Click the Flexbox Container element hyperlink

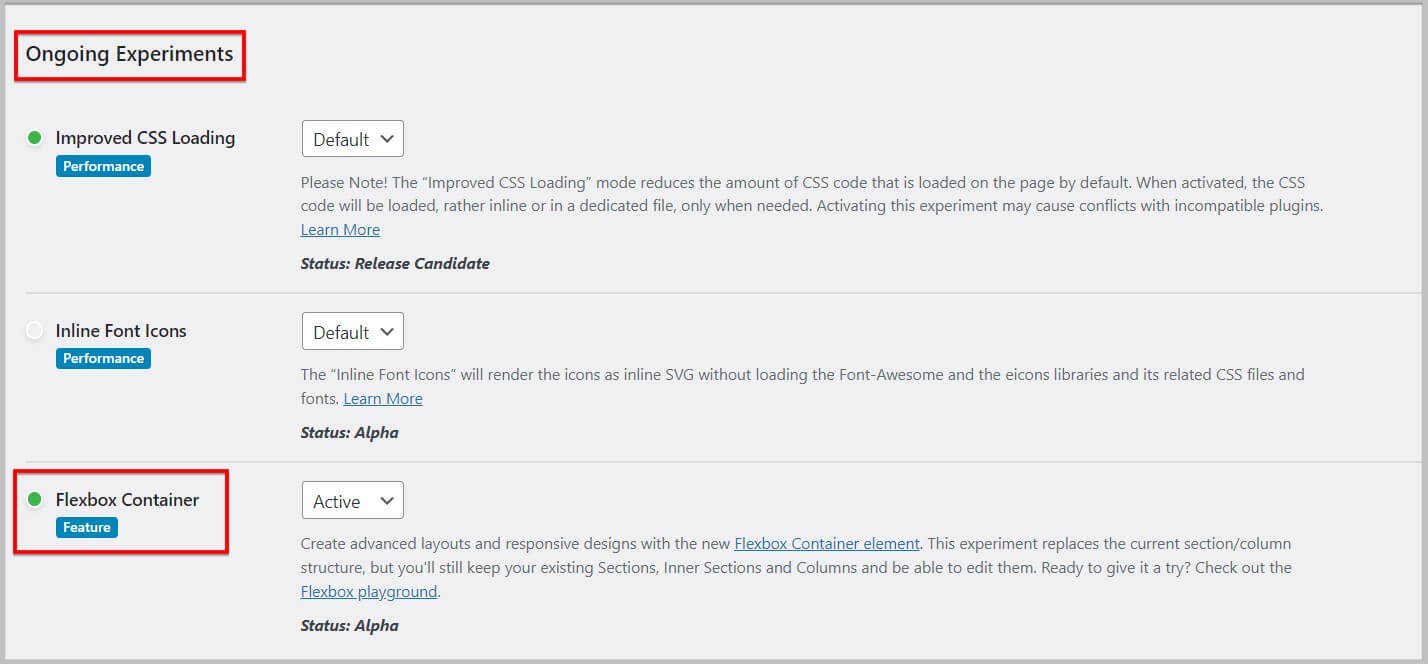click(x=827, y=543)
